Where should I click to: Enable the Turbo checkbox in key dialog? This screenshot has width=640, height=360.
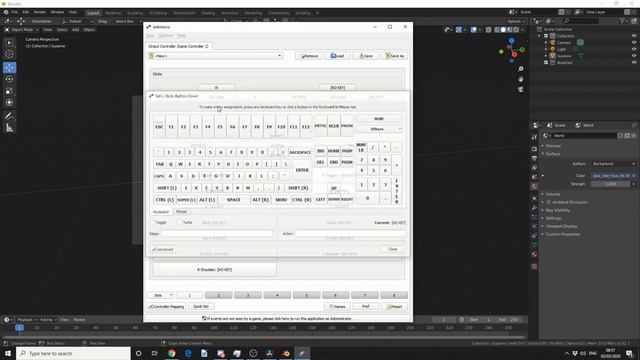179,222
